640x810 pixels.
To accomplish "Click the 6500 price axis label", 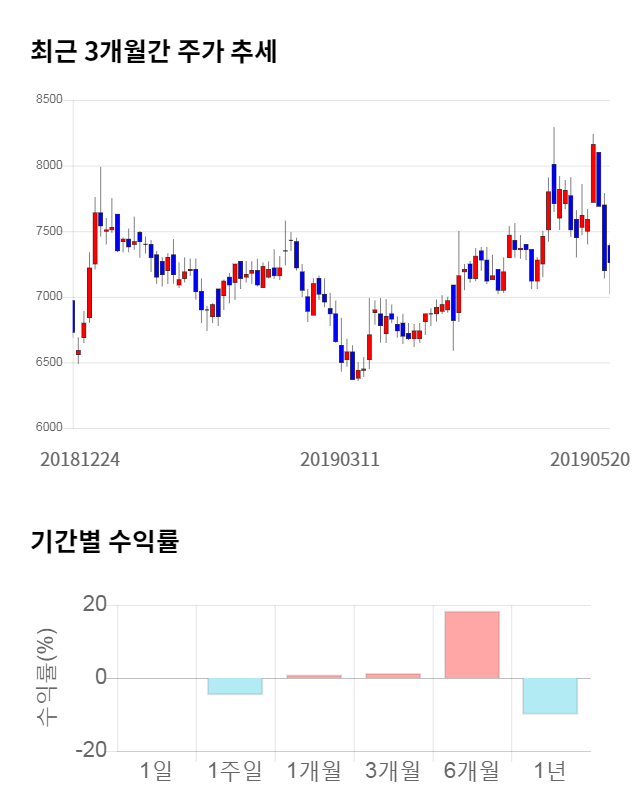I will pyautogui.click(x=48, y=362).
